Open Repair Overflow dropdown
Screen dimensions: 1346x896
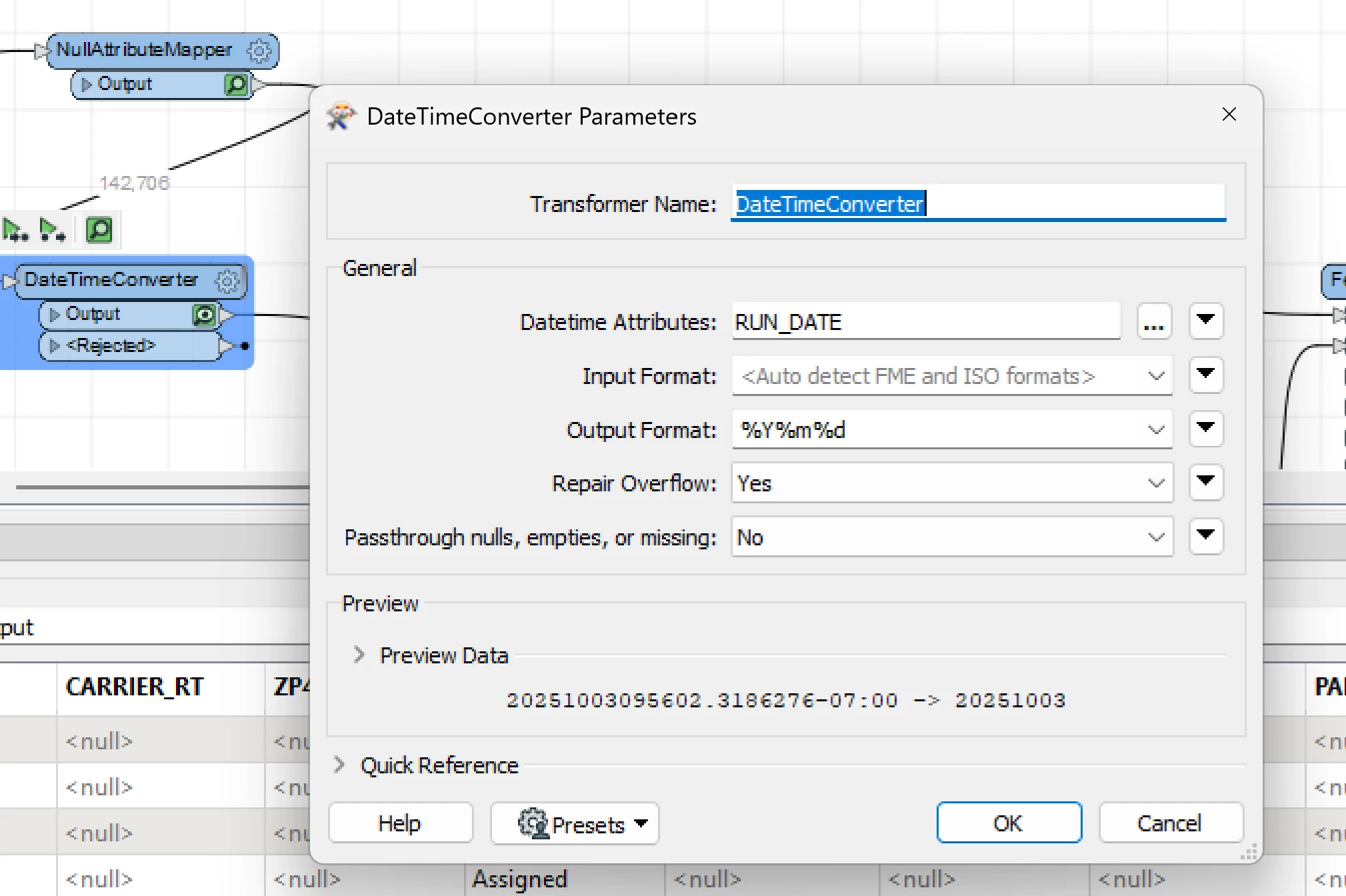click(1156, 483)
